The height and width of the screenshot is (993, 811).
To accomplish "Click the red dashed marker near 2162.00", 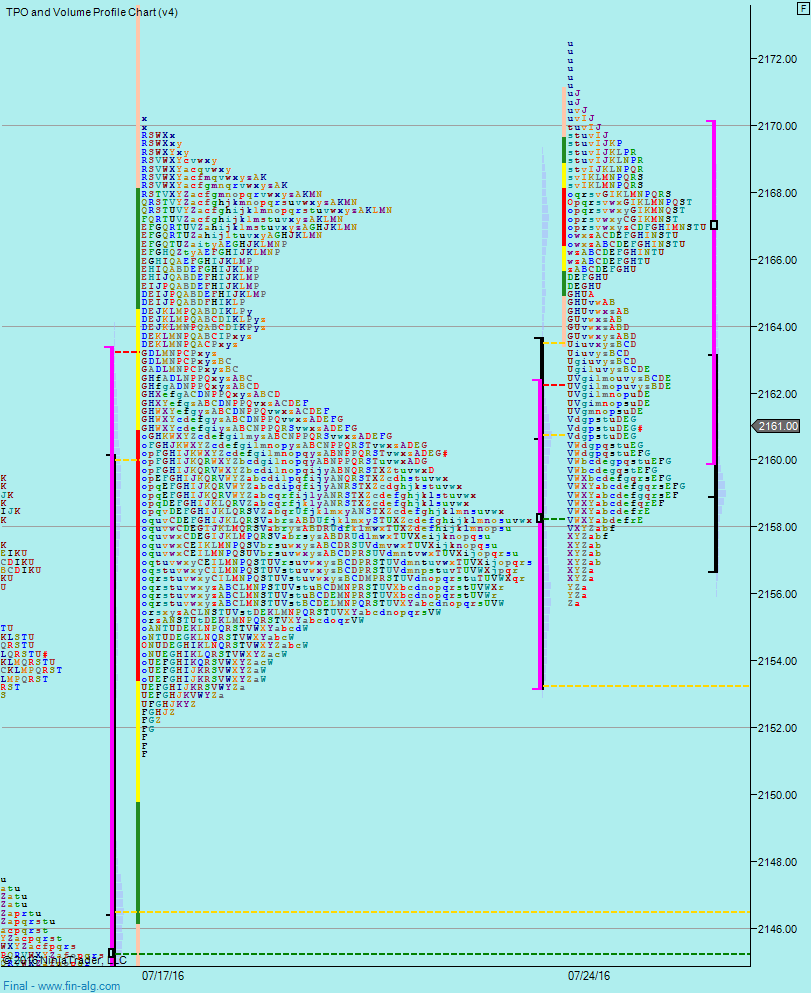I will (x=555, y=384).
